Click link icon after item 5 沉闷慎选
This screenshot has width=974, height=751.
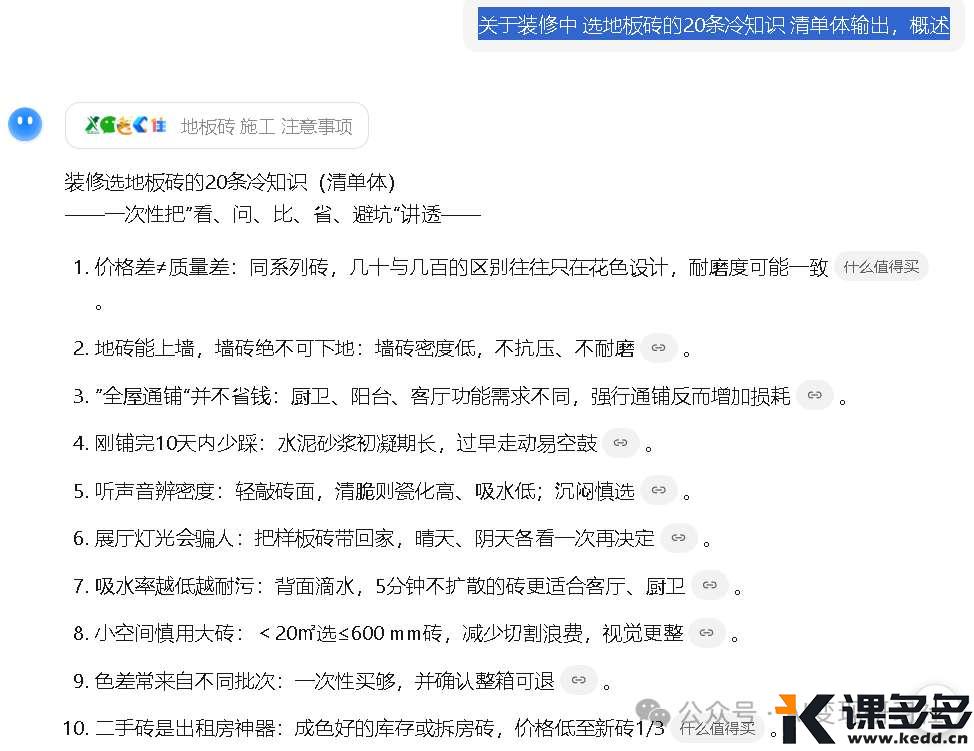657,490
